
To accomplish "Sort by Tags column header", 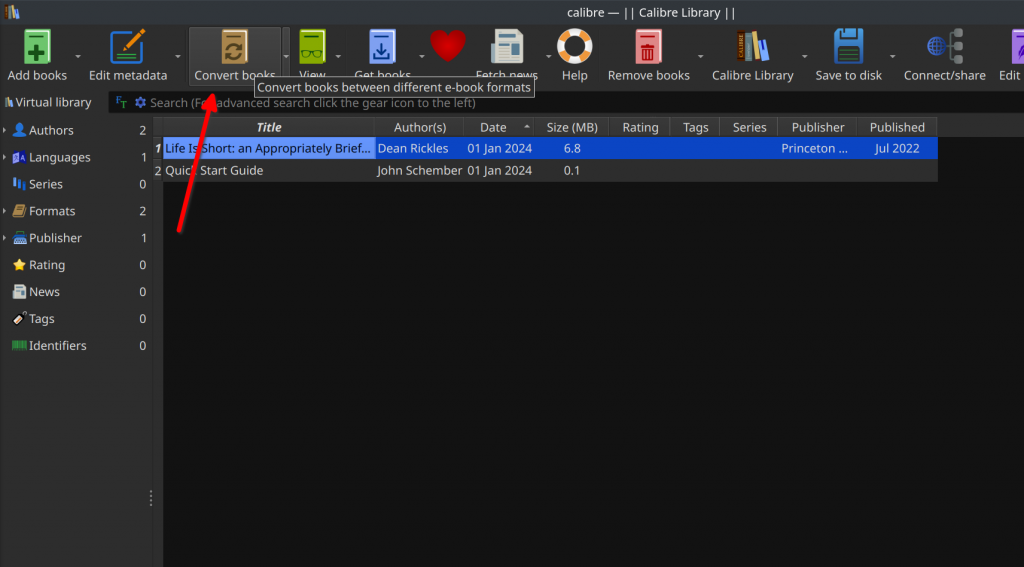I will click(x=695, y=127).
